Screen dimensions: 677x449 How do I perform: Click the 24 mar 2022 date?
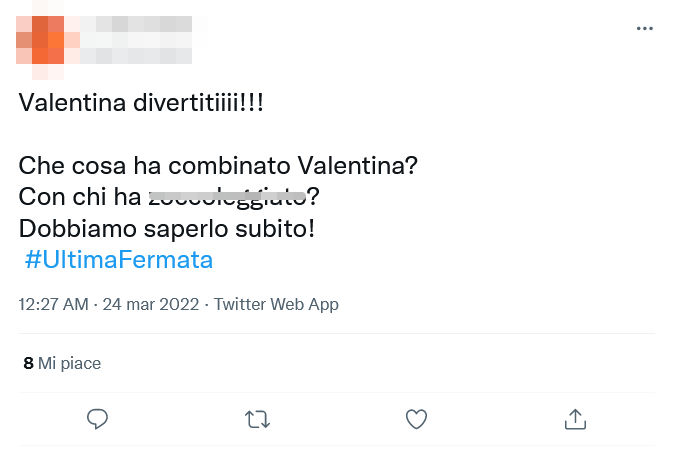coord(151,304)
